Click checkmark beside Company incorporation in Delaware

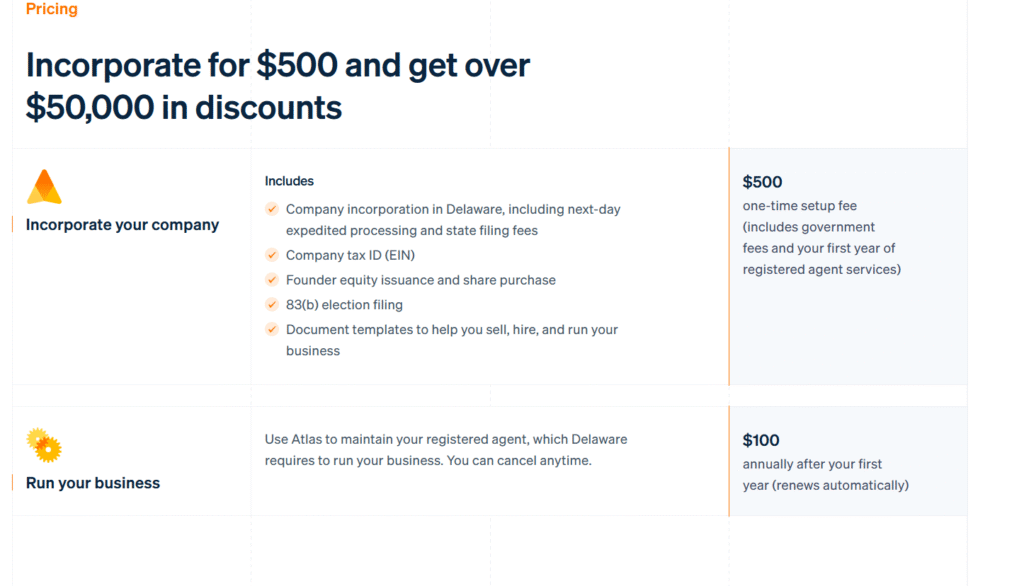[272, 209]
